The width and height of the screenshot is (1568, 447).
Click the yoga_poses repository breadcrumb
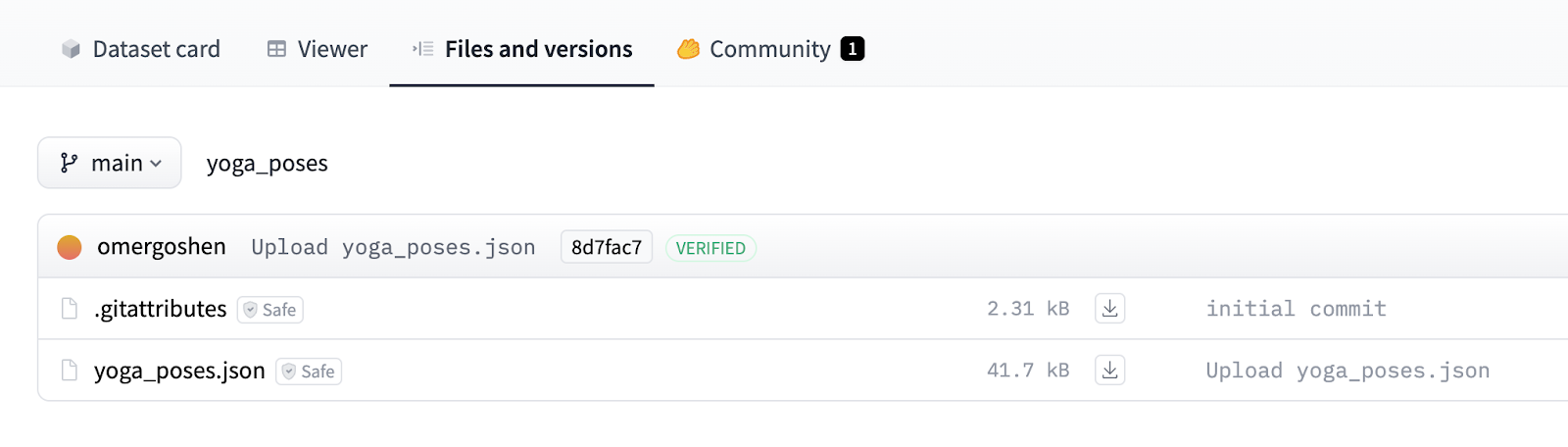pos(268,164)
